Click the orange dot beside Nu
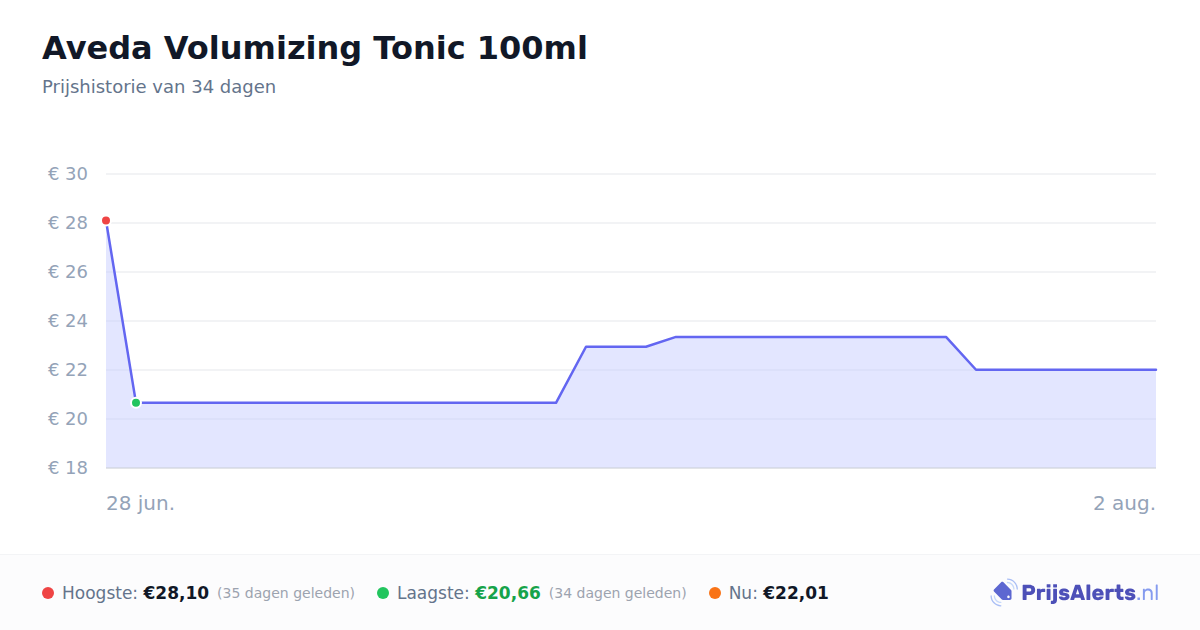Viewport: 1200px width, 630px height. [715, 593]
